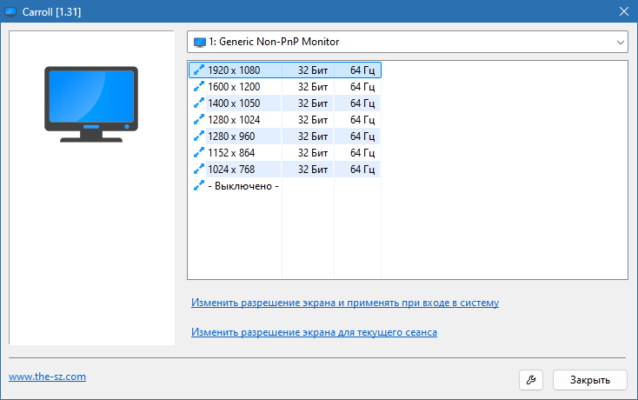Select the 1024 x 768 resolution row
638x400 pixels.
pyautogui.click(x=285, y=169)
